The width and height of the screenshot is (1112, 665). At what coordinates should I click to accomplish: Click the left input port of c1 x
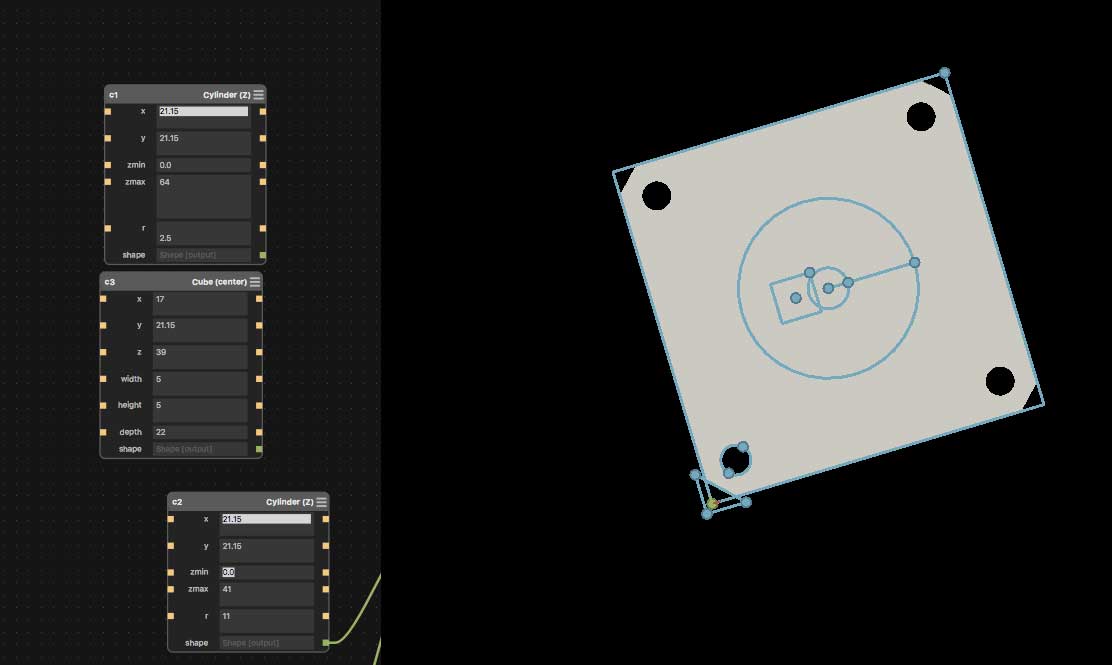tap(108, 111)
